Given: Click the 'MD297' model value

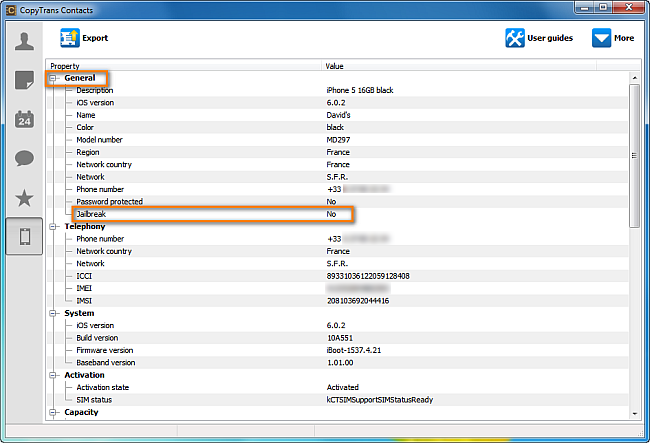Looking at the screenshot, I should coord(338,140).
